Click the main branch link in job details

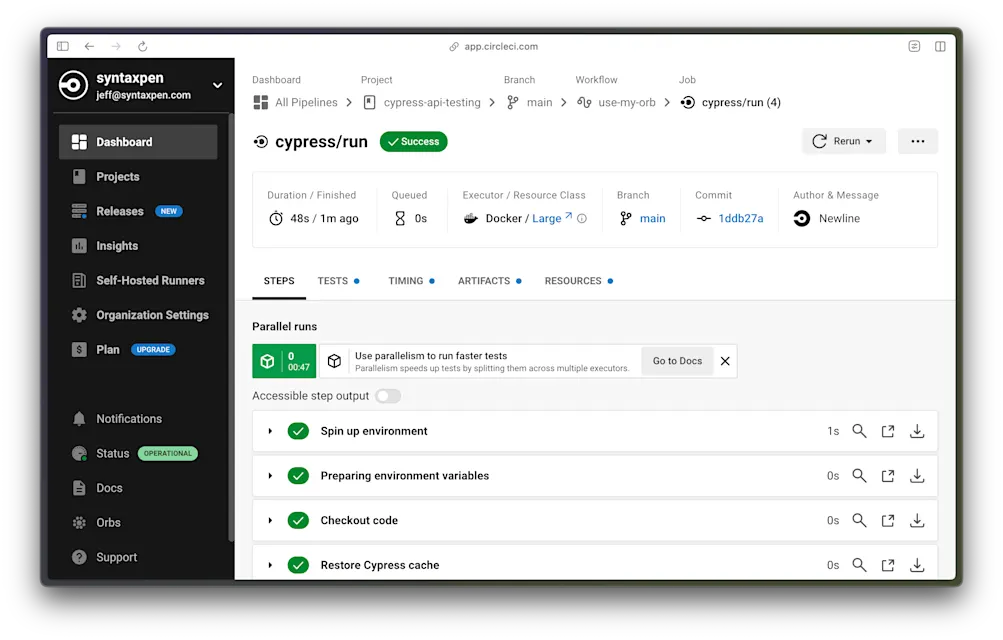652,219
